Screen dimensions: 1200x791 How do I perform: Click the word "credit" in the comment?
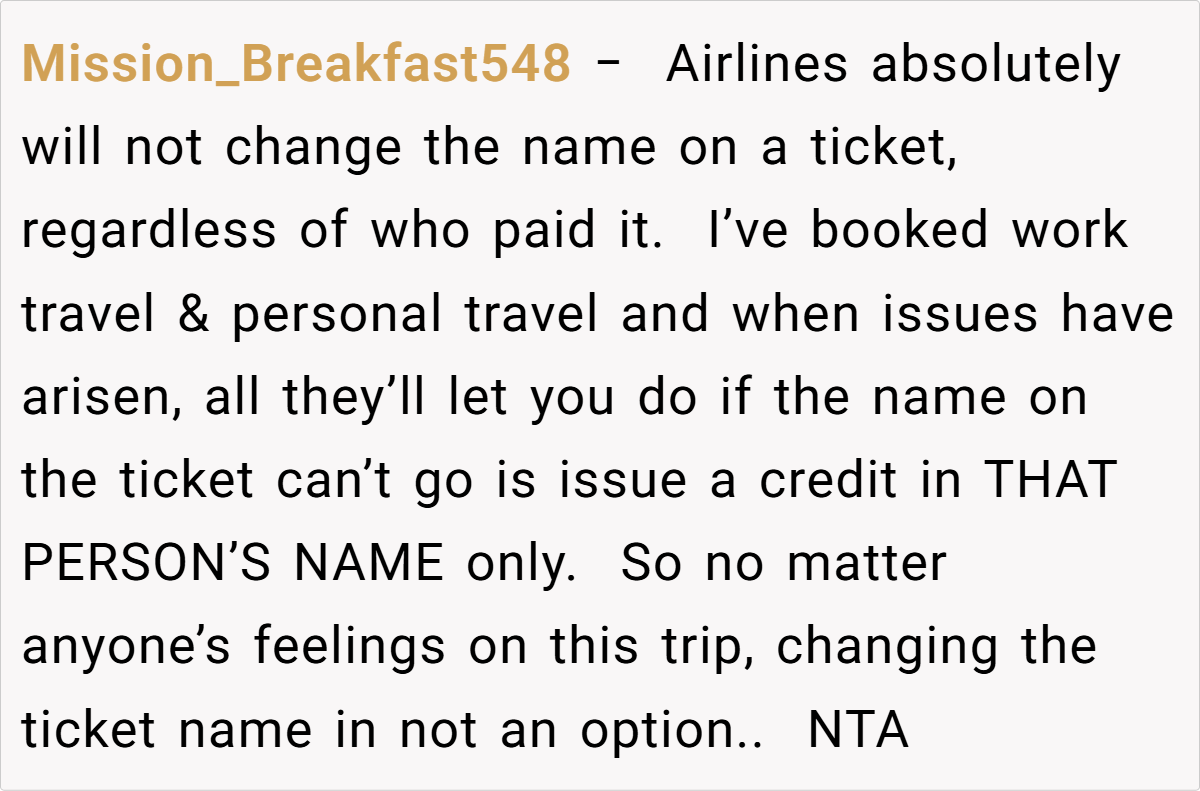829,481
